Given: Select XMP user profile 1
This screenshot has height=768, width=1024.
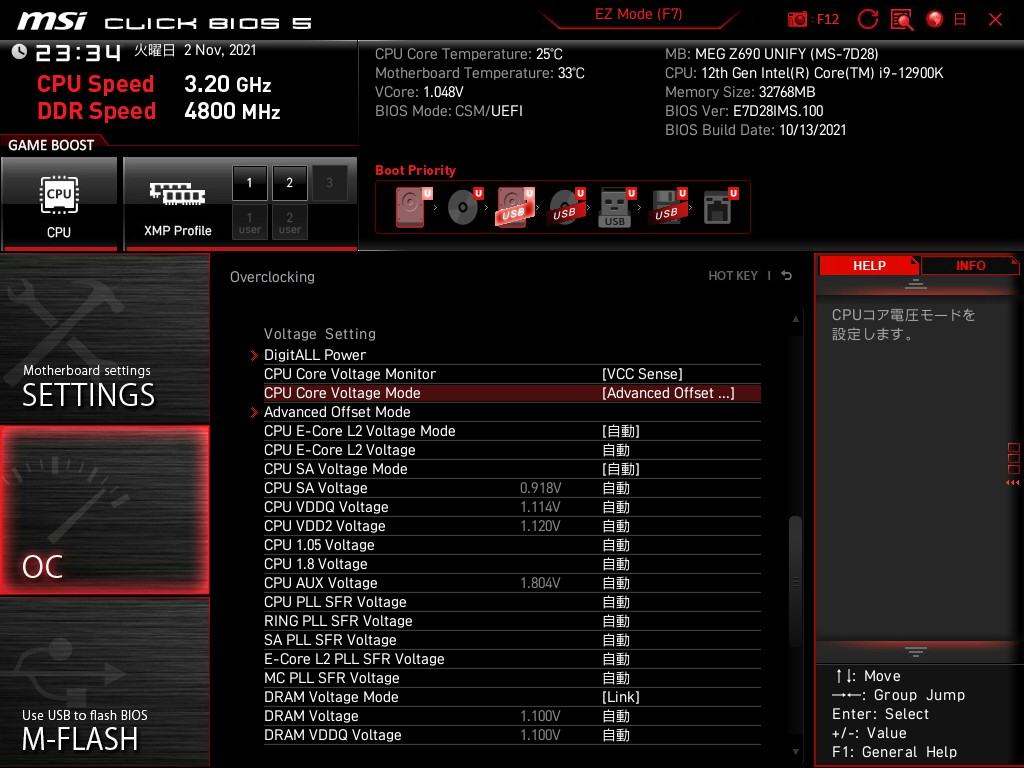Looking at the screenshot, I should (249, 222).
